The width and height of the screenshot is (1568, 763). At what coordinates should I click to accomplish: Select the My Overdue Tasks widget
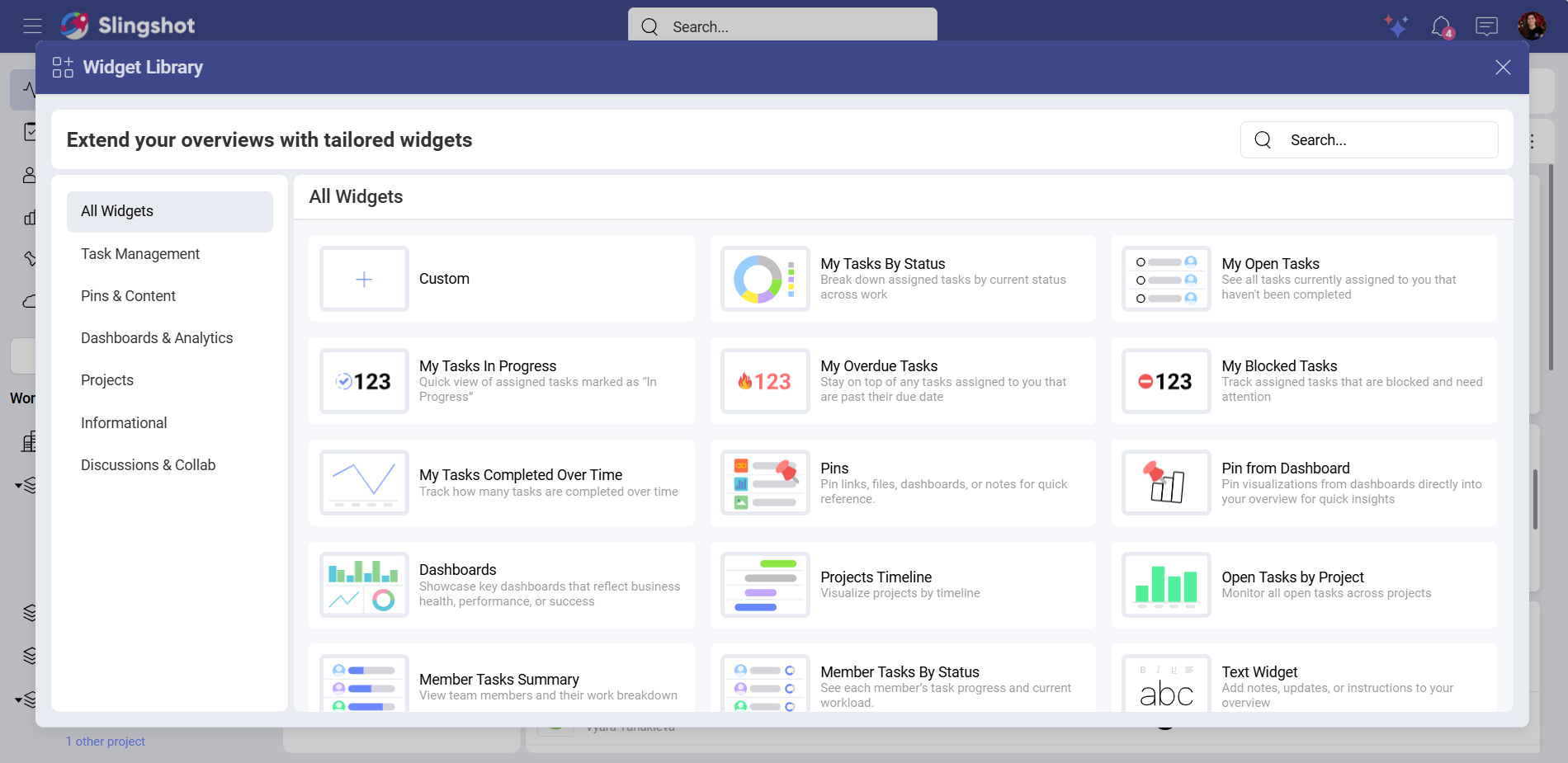point(902,380)
